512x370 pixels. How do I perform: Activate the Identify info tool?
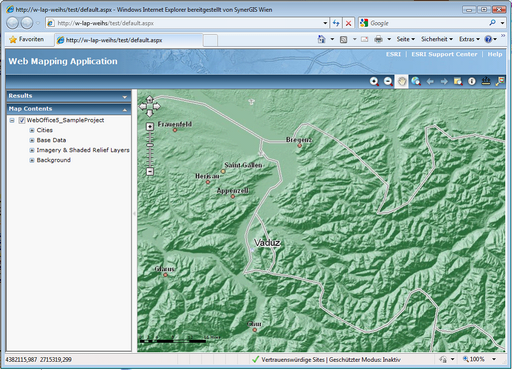coord(472,81)
